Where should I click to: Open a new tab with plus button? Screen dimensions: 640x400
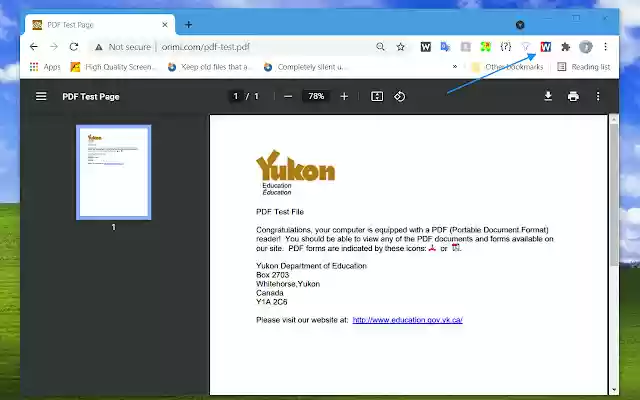(188, 25)
